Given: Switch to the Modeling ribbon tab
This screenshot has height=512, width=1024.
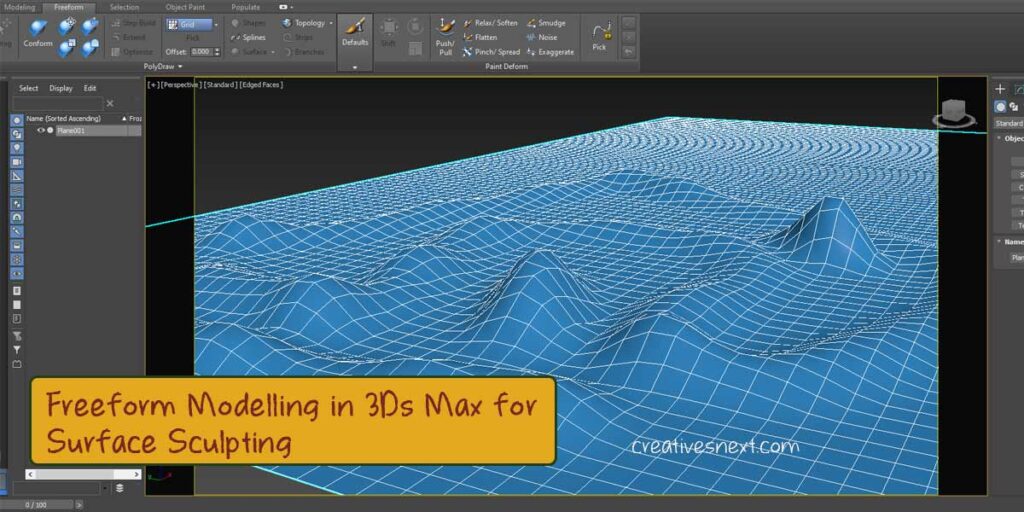Looking at the screenshot, I should pyautogui.click(x=19, y=6).
